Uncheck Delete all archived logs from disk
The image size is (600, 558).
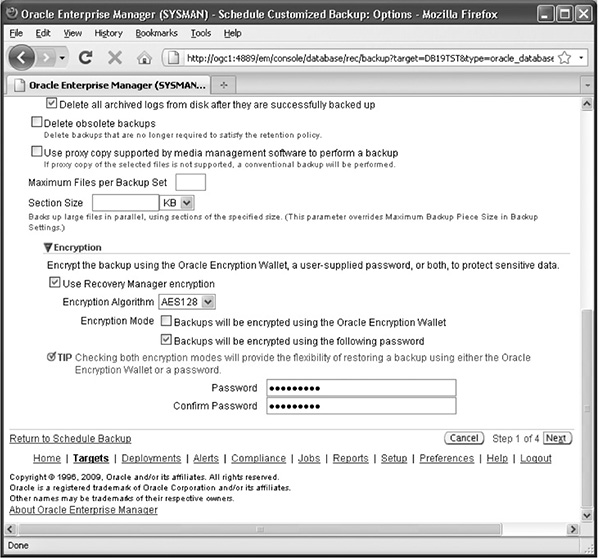point(51,103)
